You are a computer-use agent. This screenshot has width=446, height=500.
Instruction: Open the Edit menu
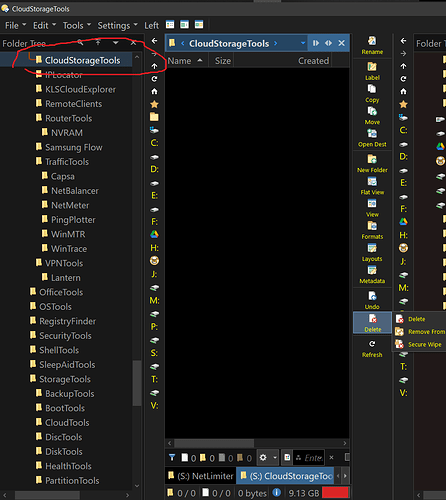point(44,25)
